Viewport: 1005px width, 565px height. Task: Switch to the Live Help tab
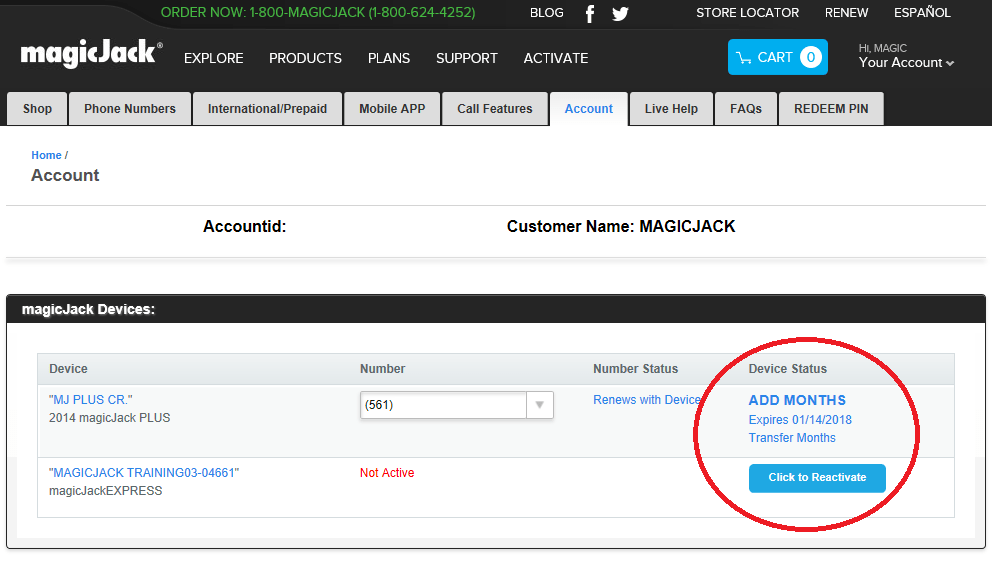(671, 109)
